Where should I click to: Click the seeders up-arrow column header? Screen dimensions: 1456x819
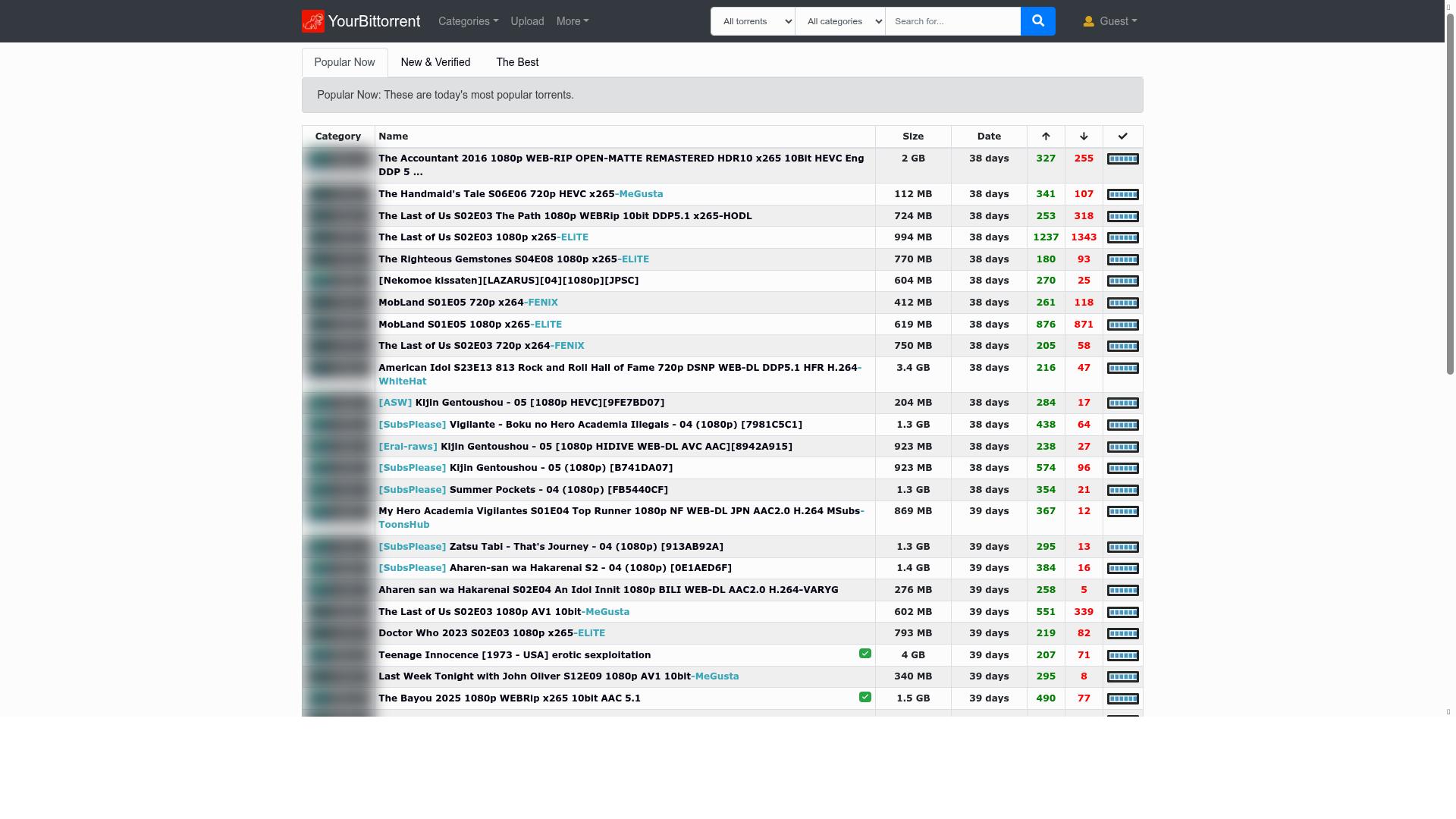pyautogui.click(x=1045, y=136)
